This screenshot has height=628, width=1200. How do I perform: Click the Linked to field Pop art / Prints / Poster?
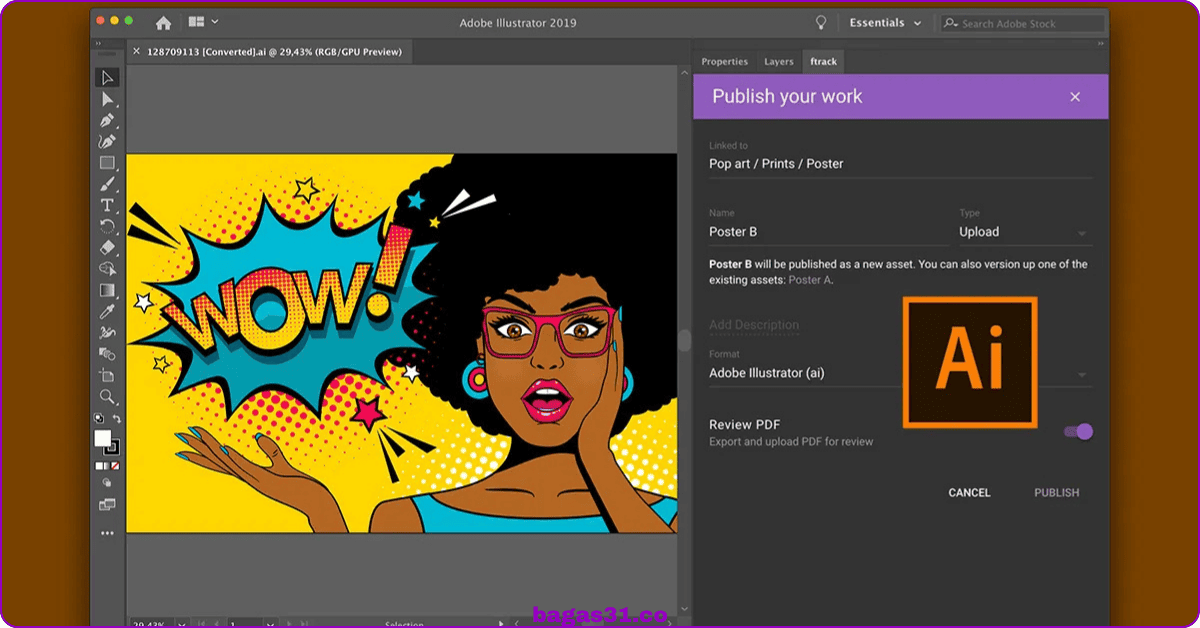point(901,164)
